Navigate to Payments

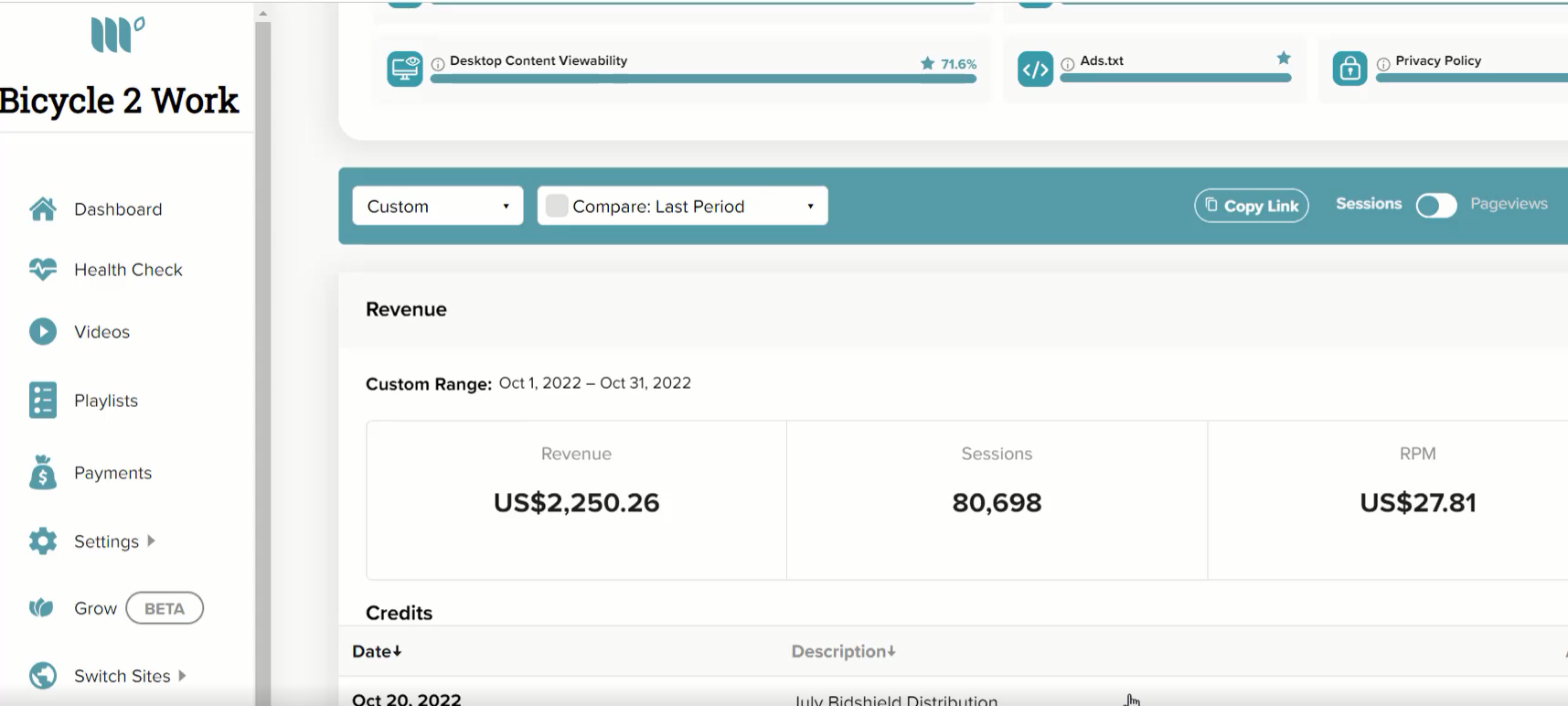click(112, 473)
